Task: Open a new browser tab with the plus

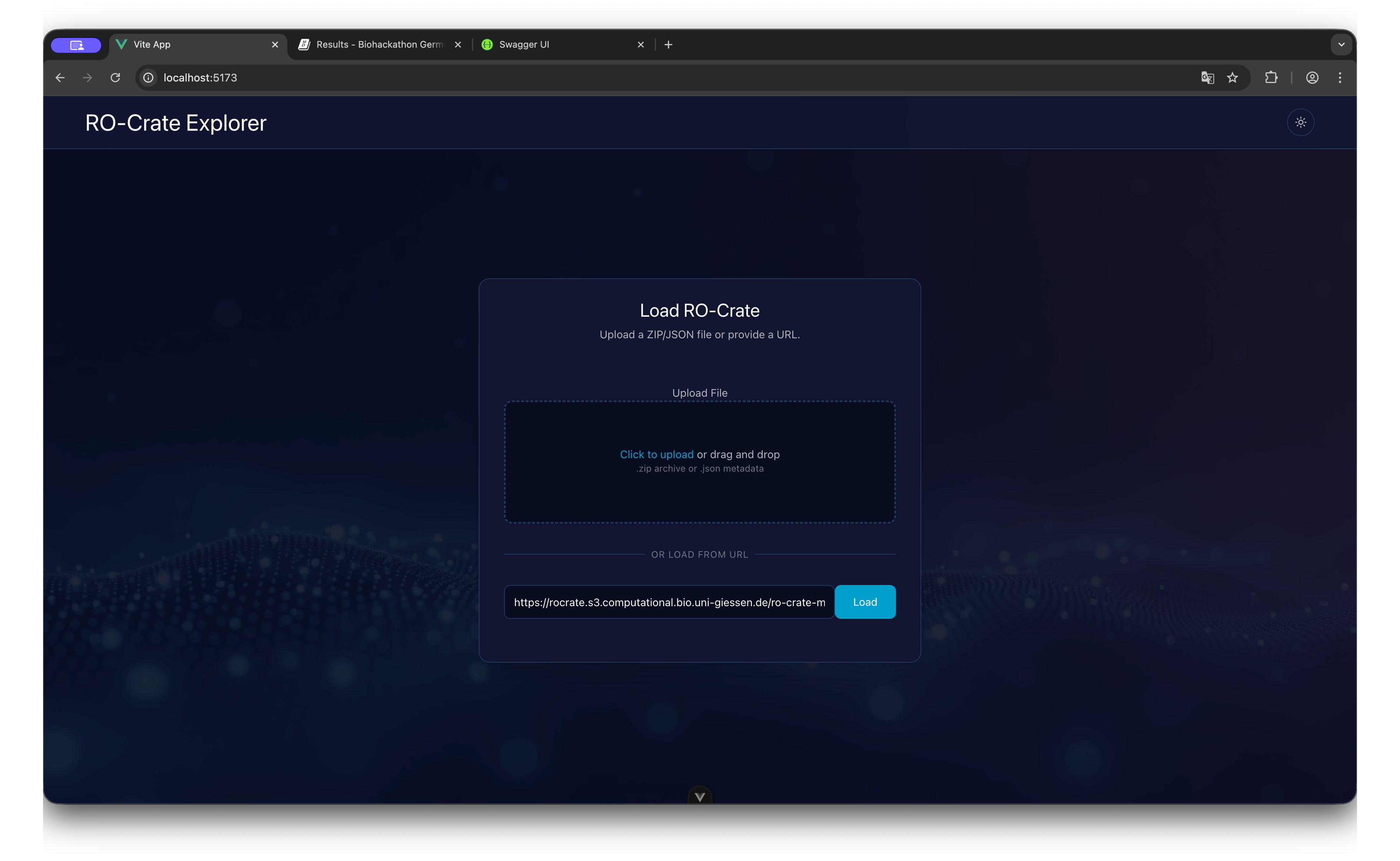Action: [x=668, y=45]
